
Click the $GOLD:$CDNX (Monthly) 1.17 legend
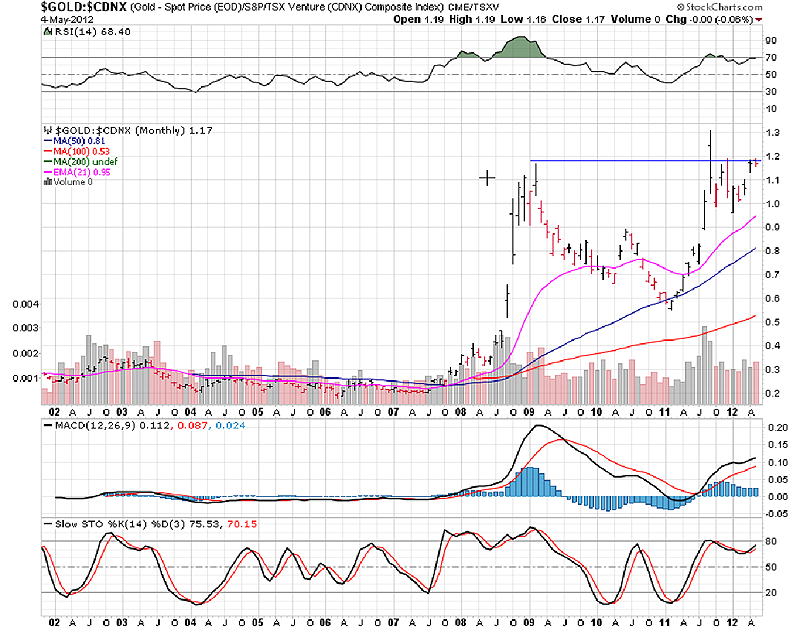click(x=134, y=131)
